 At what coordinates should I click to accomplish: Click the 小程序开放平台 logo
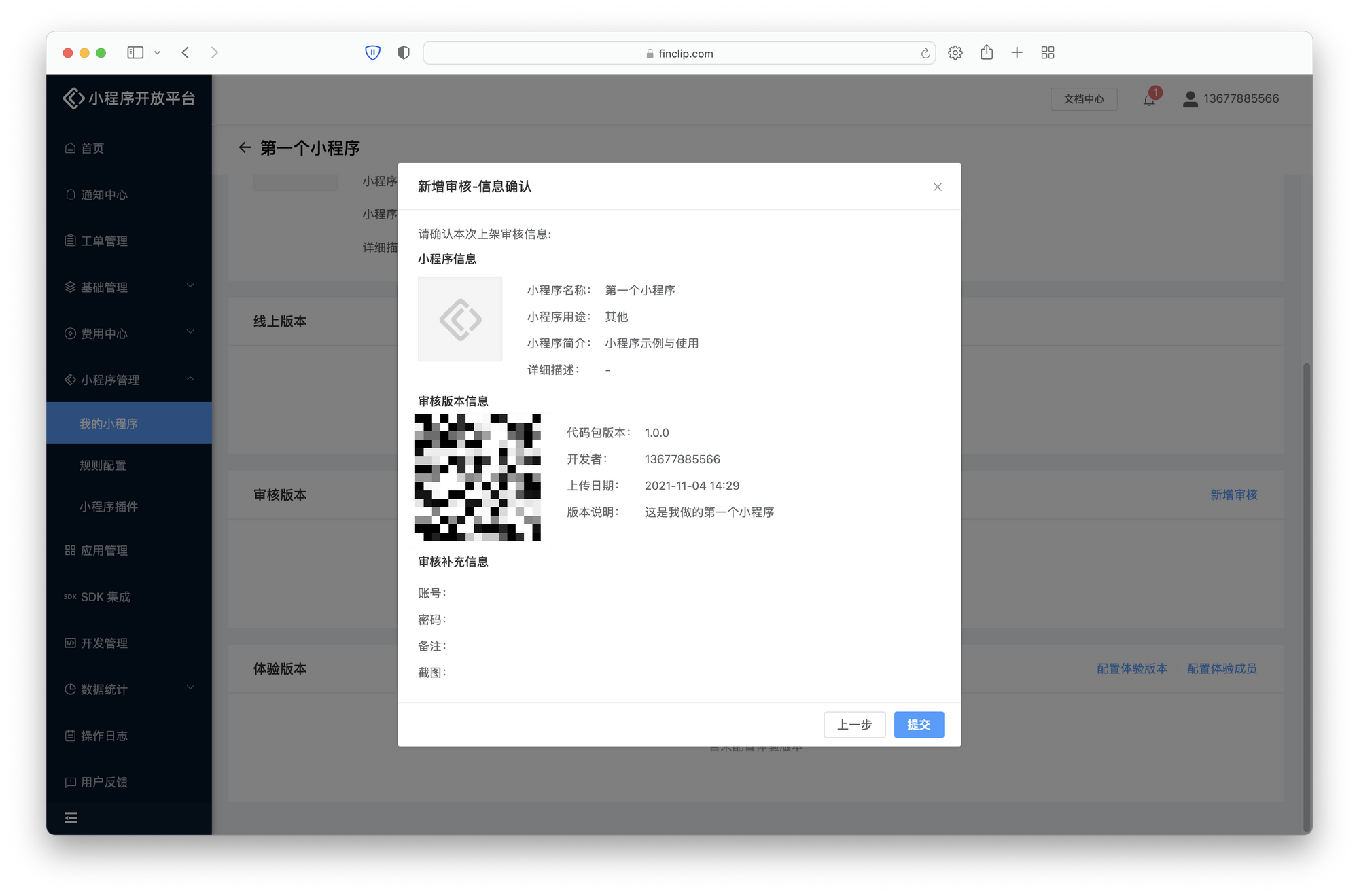(x=129, y=98)
